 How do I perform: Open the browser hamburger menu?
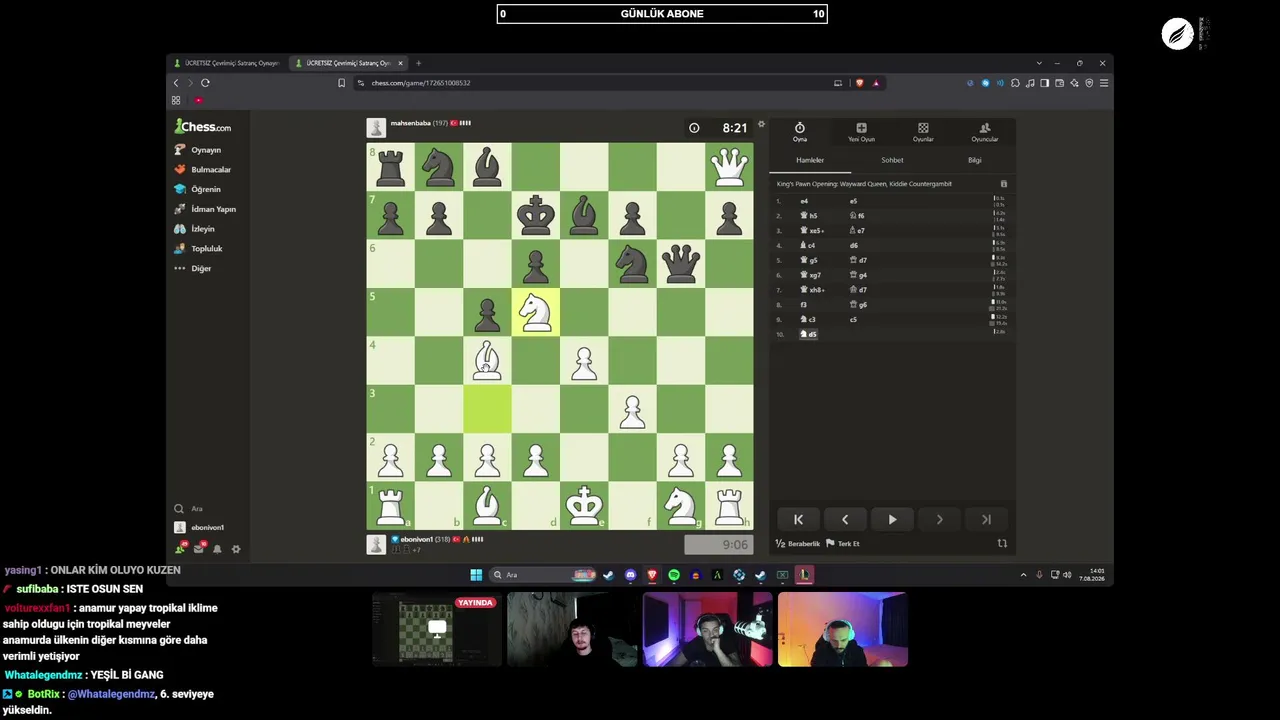pos(1103,83)
